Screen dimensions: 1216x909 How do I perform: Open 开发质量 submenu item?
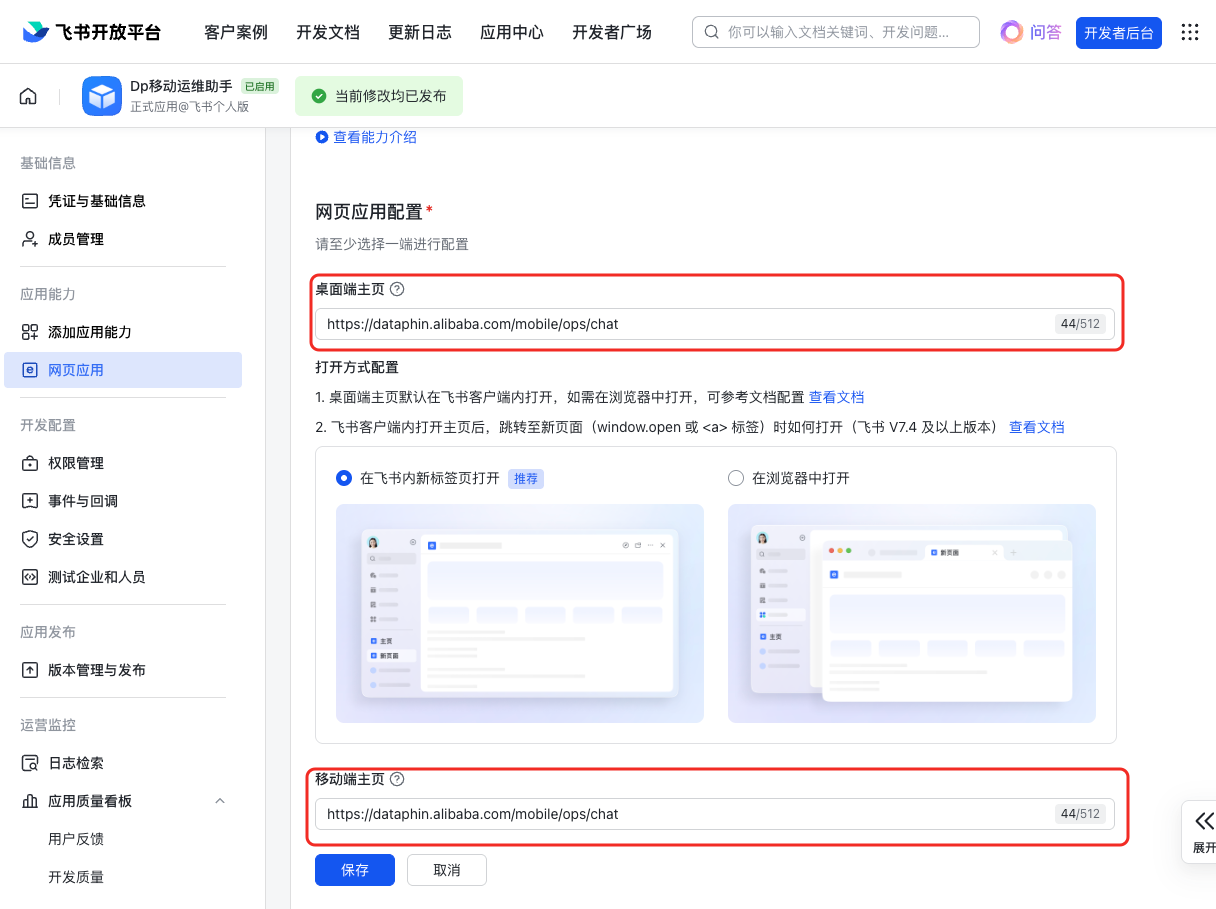coord(76,877)
